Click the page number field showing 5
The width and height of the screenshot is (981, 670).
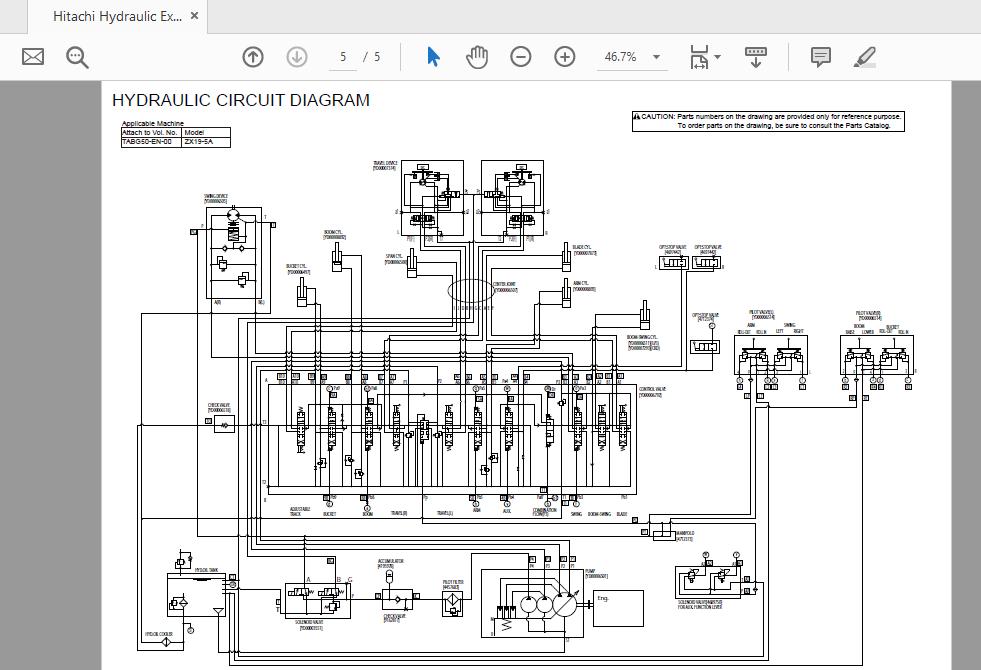(342, 57)
